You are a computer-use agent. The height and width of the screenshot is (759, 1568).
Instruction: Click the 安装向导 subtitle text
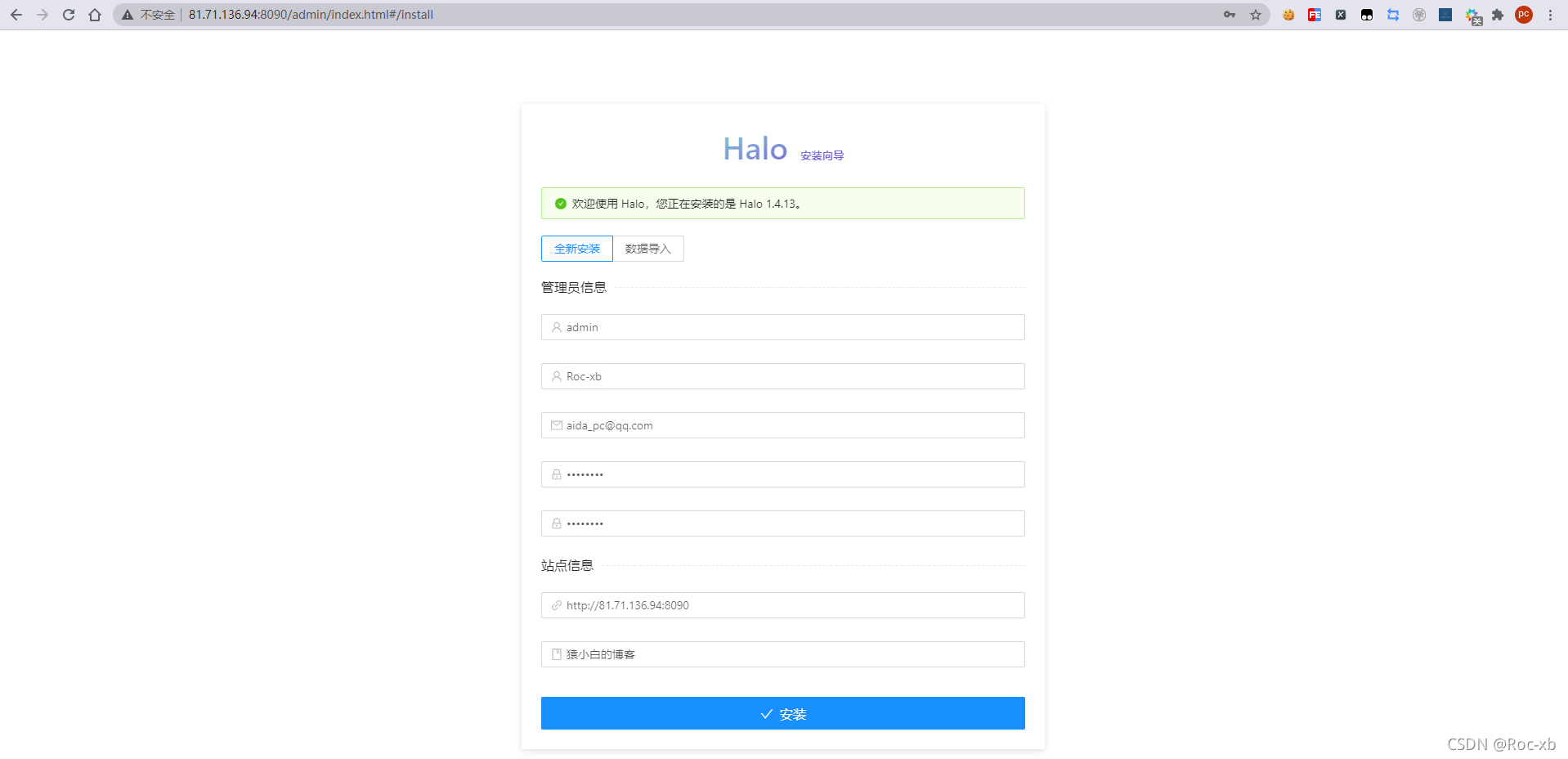pos(822,155)
